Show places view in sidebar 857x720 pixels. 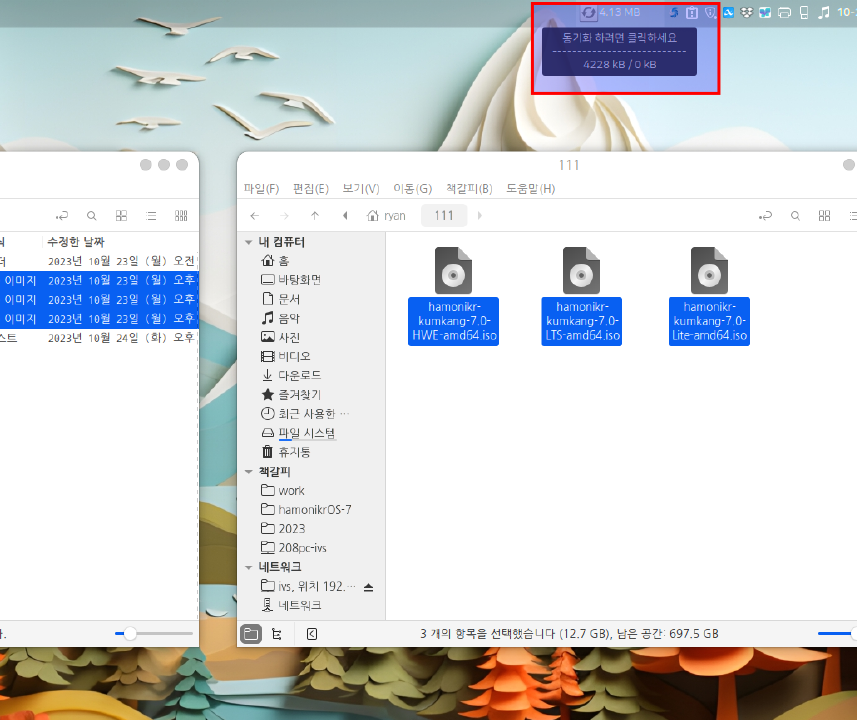(251, 633)
